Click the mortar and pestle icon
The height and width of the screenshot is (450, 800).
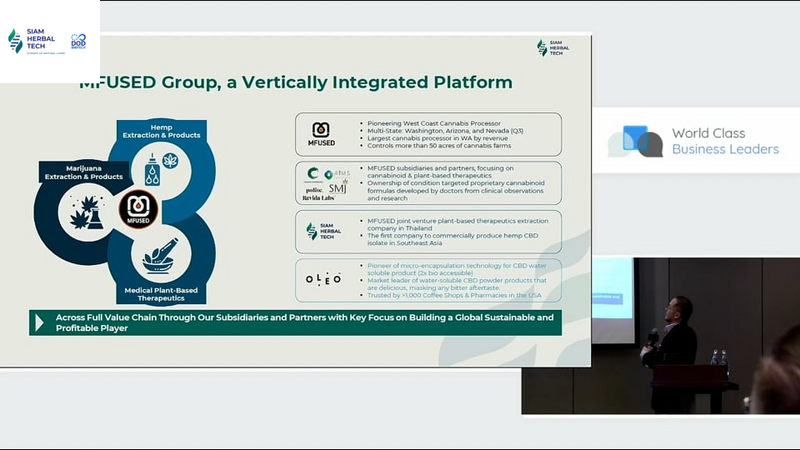coord(161,255)
